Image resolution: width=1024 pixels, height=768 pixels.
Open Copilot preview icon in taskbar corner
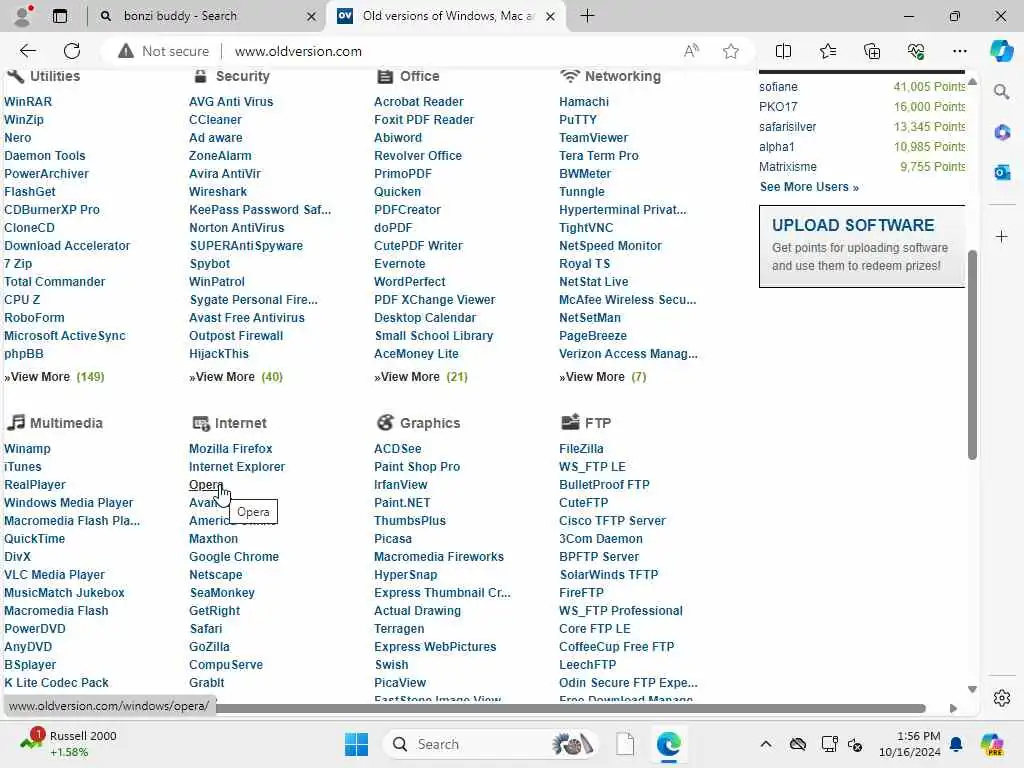click(x=992, y=744)
